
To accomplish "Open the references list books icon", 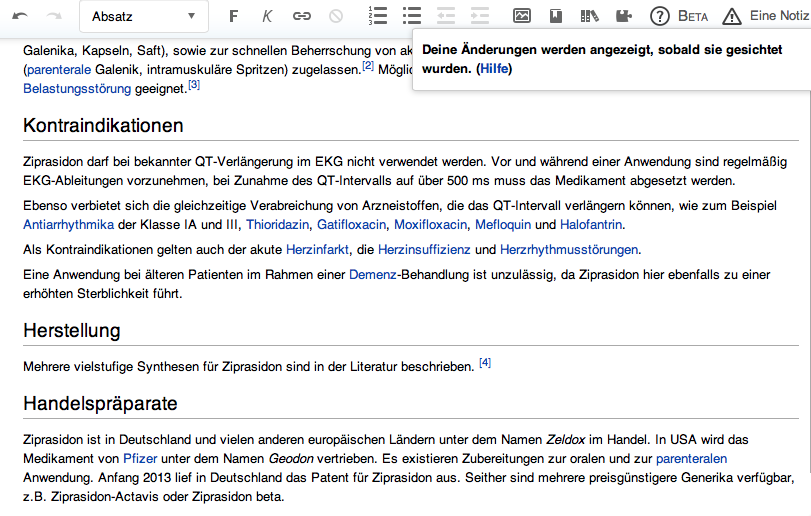I will pos(589,17).
